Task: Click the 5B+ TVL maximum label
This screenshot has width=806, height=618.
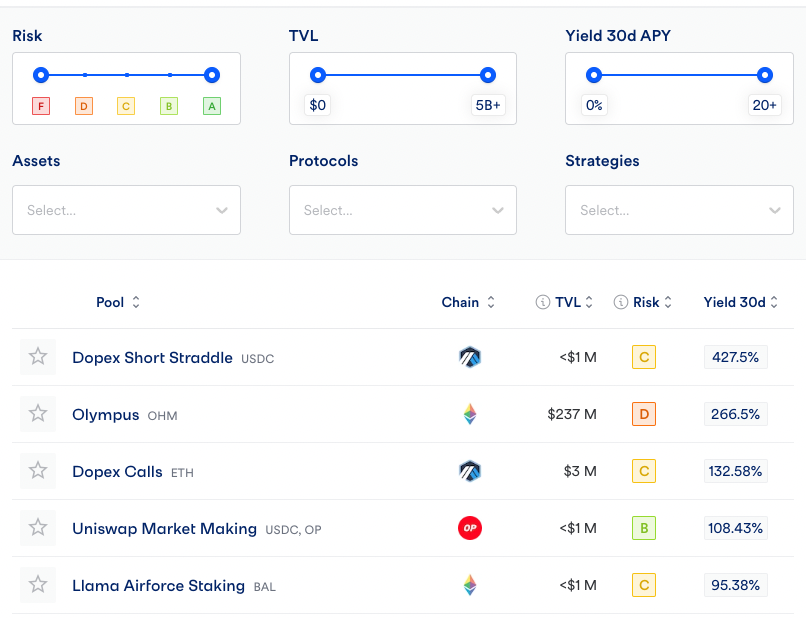Action: point(488,105)
